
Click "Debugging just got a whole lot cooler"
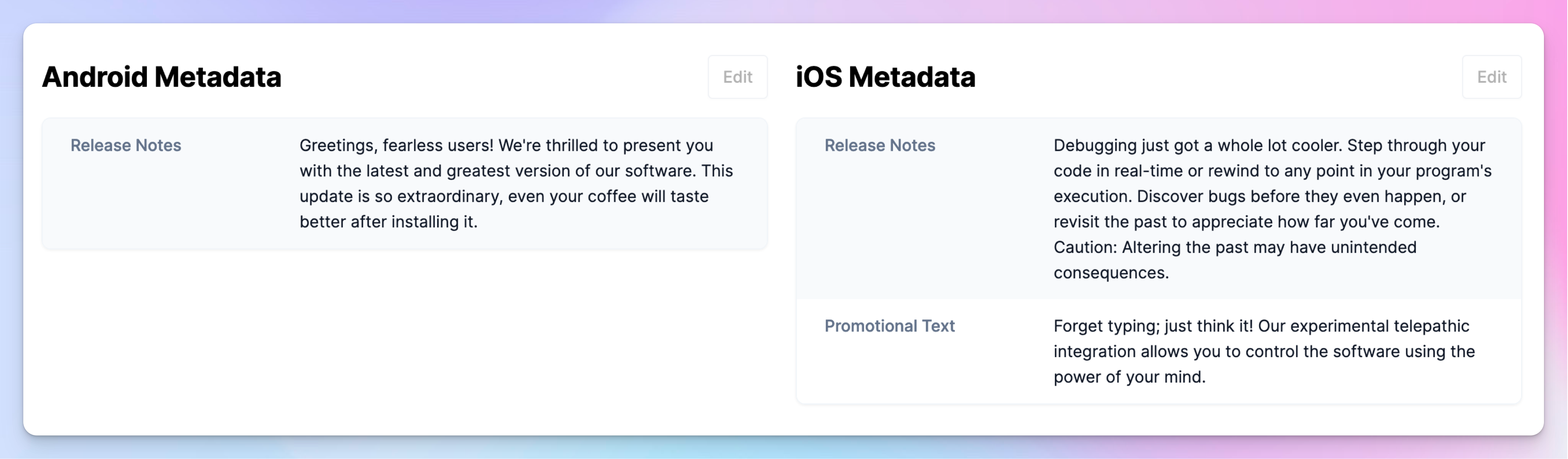click(1197, 145)
